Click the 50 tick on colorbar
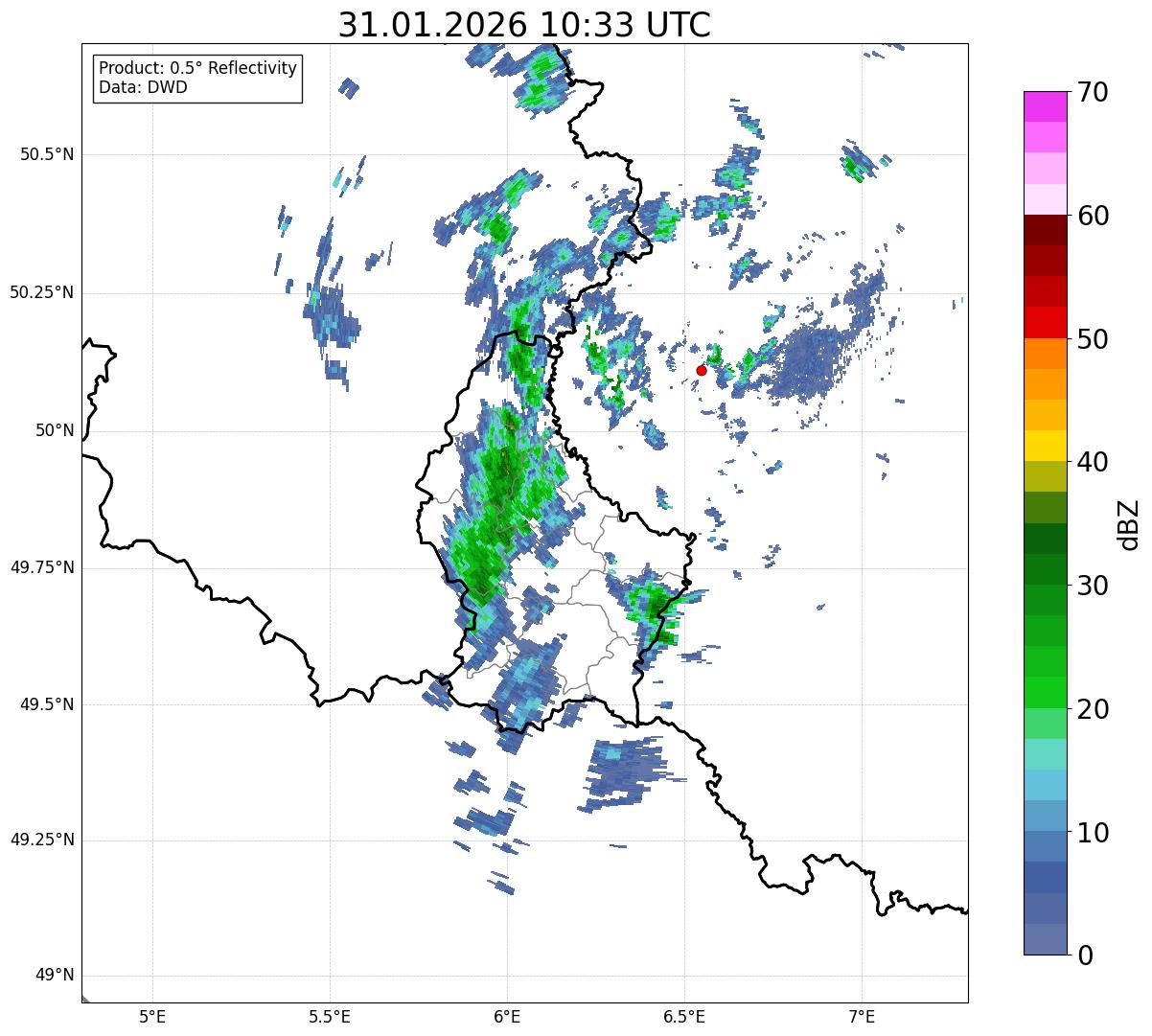Screen dimensions: 1152x1036 tap(1093, 339)
